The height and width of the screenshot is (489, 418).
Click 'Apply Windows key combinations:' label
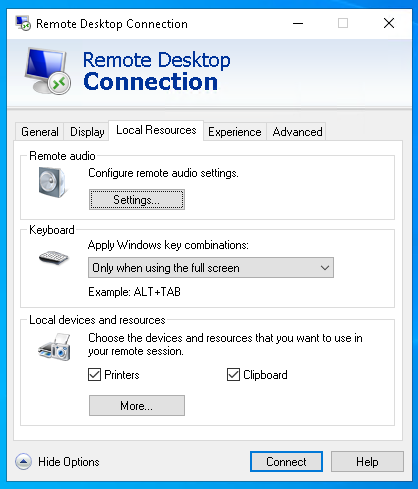168,245
